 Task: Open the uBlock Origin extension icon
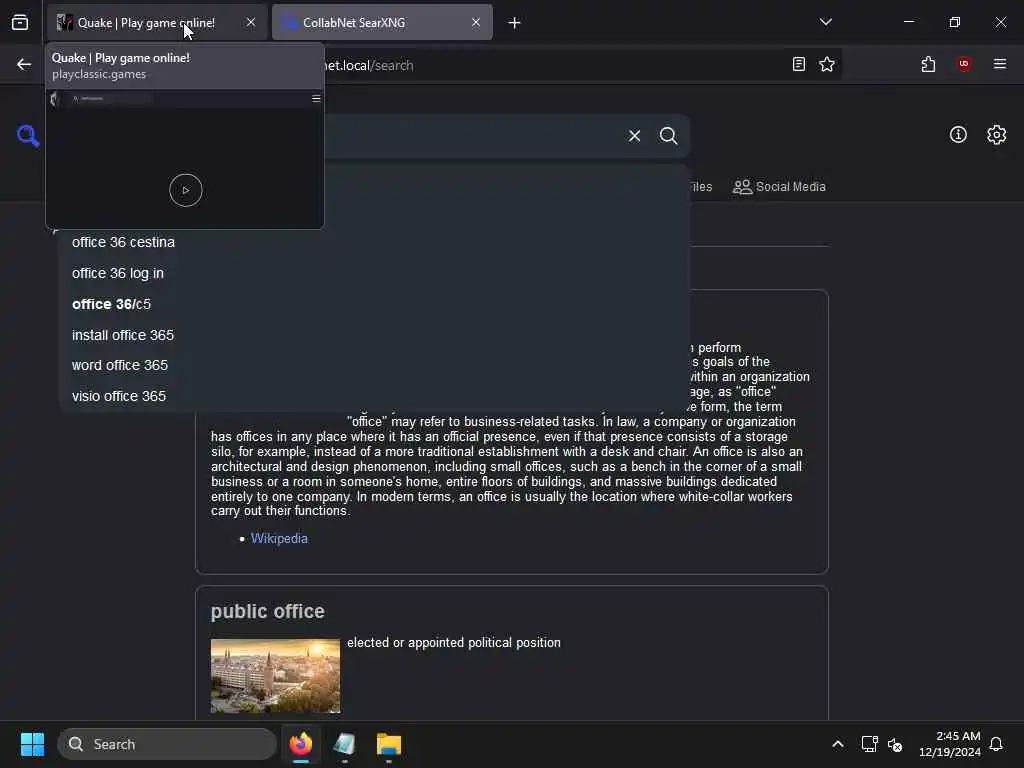click(x=964, y=64)
